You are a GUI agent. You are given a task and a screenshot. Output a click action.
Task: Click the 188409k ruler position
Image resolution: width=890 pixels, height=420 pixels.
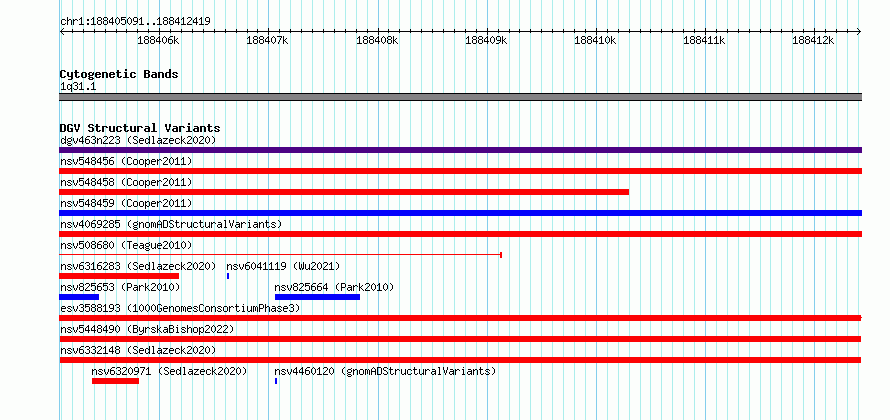pos(486,40)
